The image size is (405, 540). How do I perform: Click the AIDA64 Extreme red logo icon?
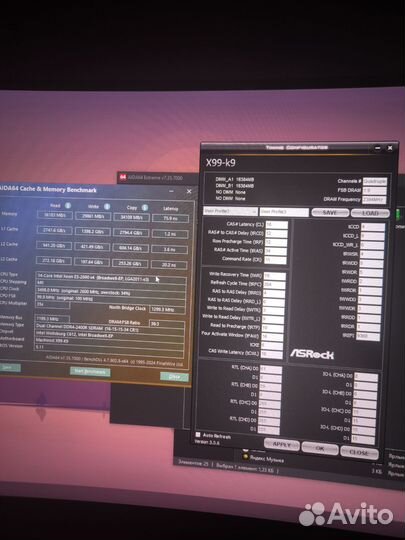pos(123,177)
